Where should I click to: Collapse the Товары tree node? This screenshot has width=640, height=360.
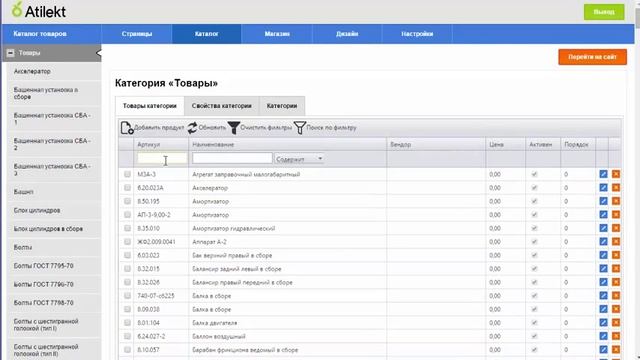click(10, 53)
